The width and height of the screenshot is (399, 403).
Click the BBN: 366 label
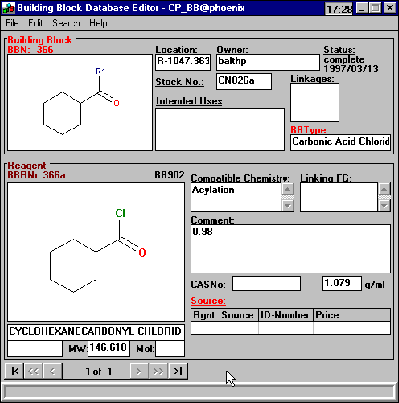[x=30, y=50]
